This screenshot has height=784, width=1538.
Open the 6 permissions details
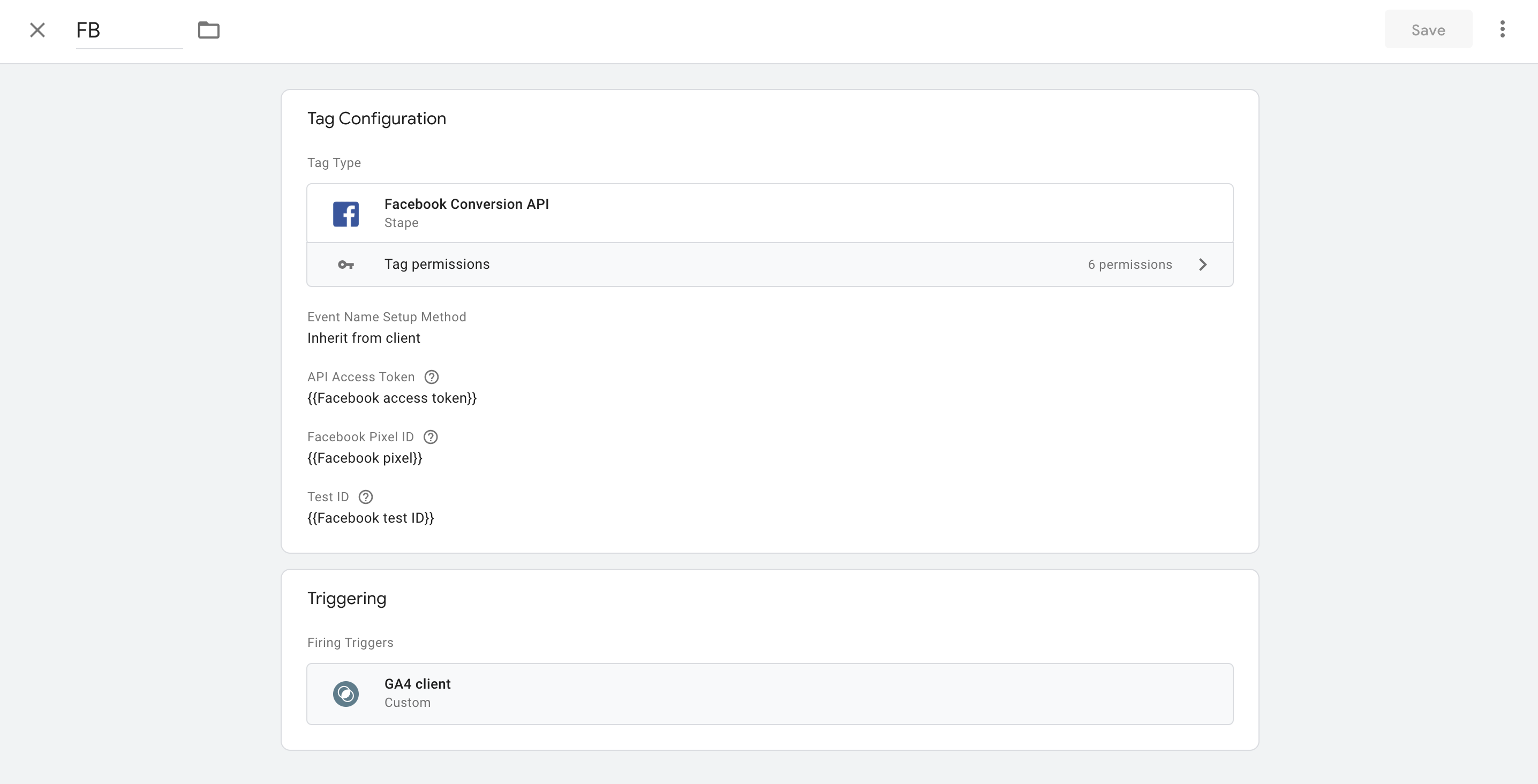pos(1129,265)
